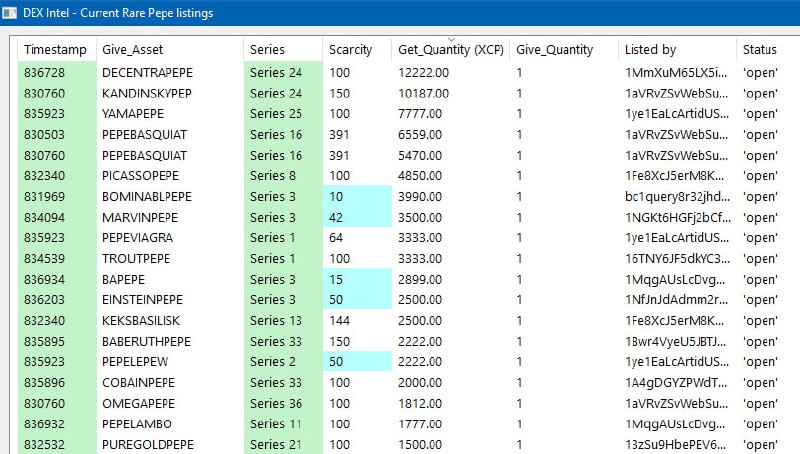Select the KANDINSKYPEP asset cell

(x=170, y=93)
